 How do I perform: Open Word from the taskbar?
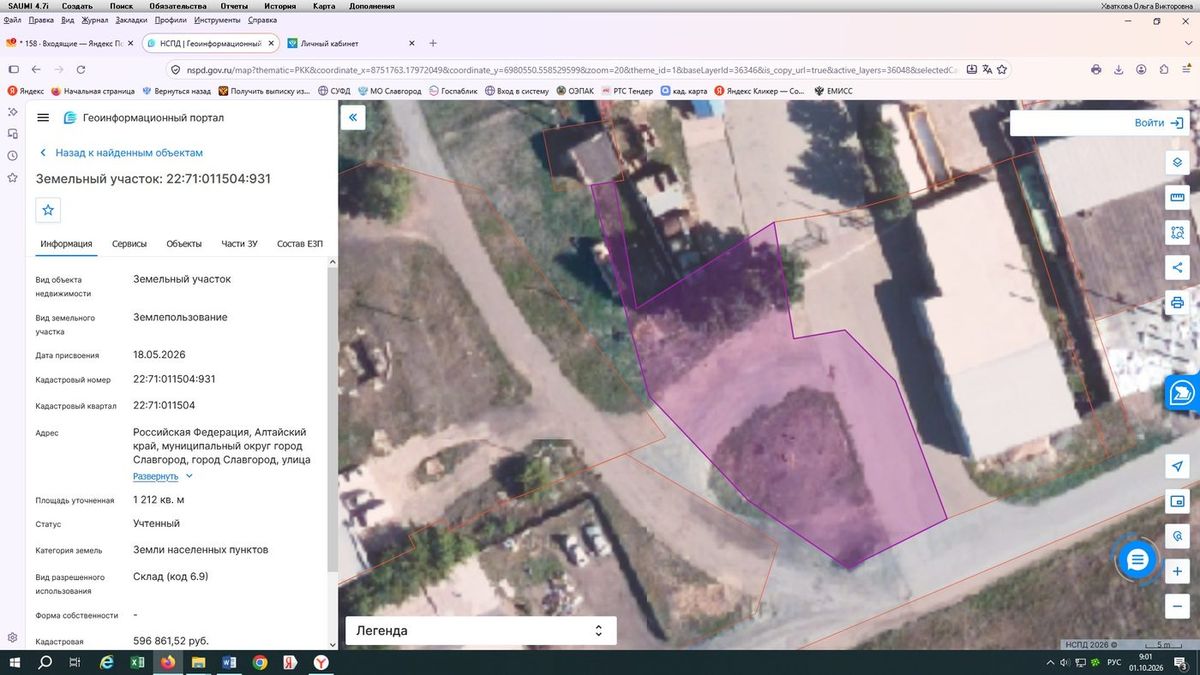pyautogui.click(x=228, y=663)
